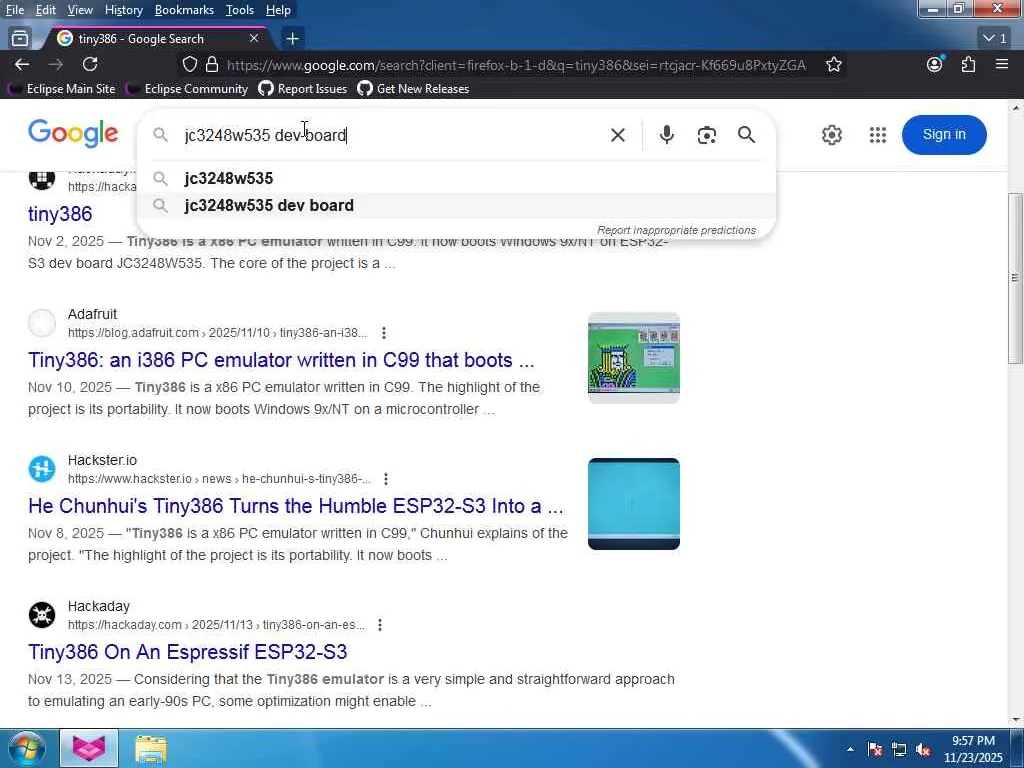Click the Google logo
Viewport: 1024px width, 768px height.
(73, 134)
